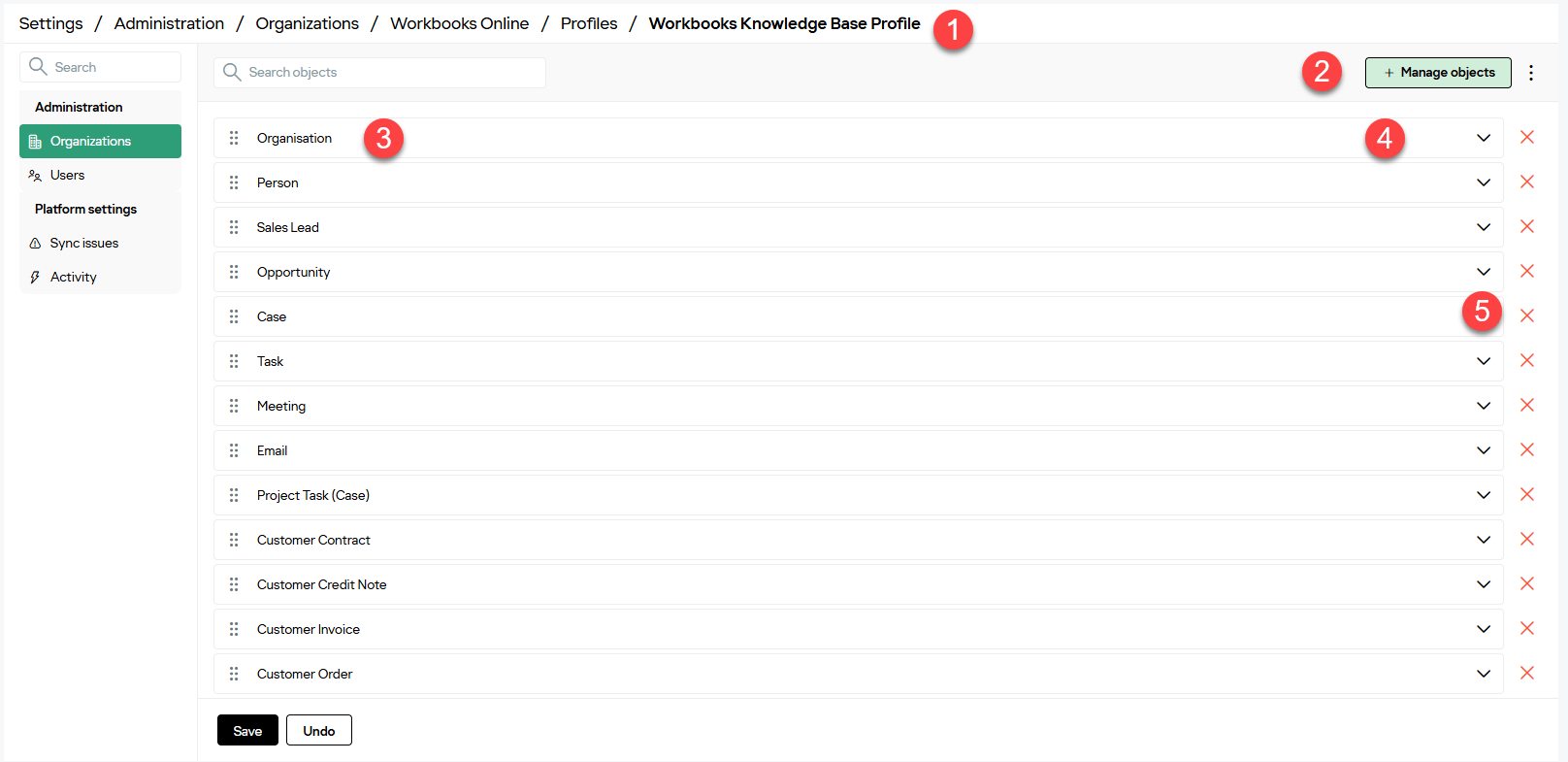
Task: Remove the Customer Invoice object
Action: pos(1527,628)
